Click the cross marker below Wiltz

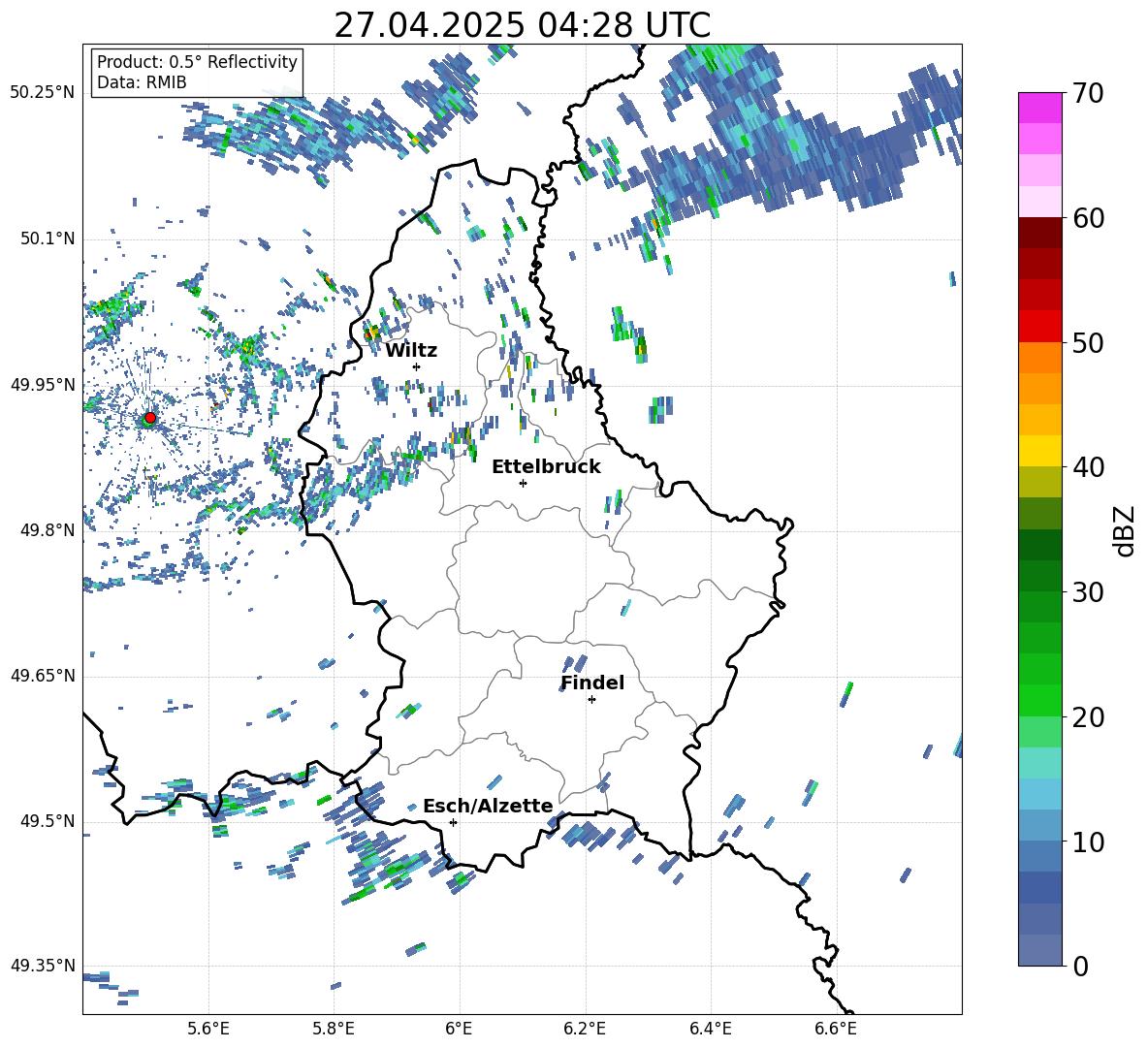coord(417,366)
